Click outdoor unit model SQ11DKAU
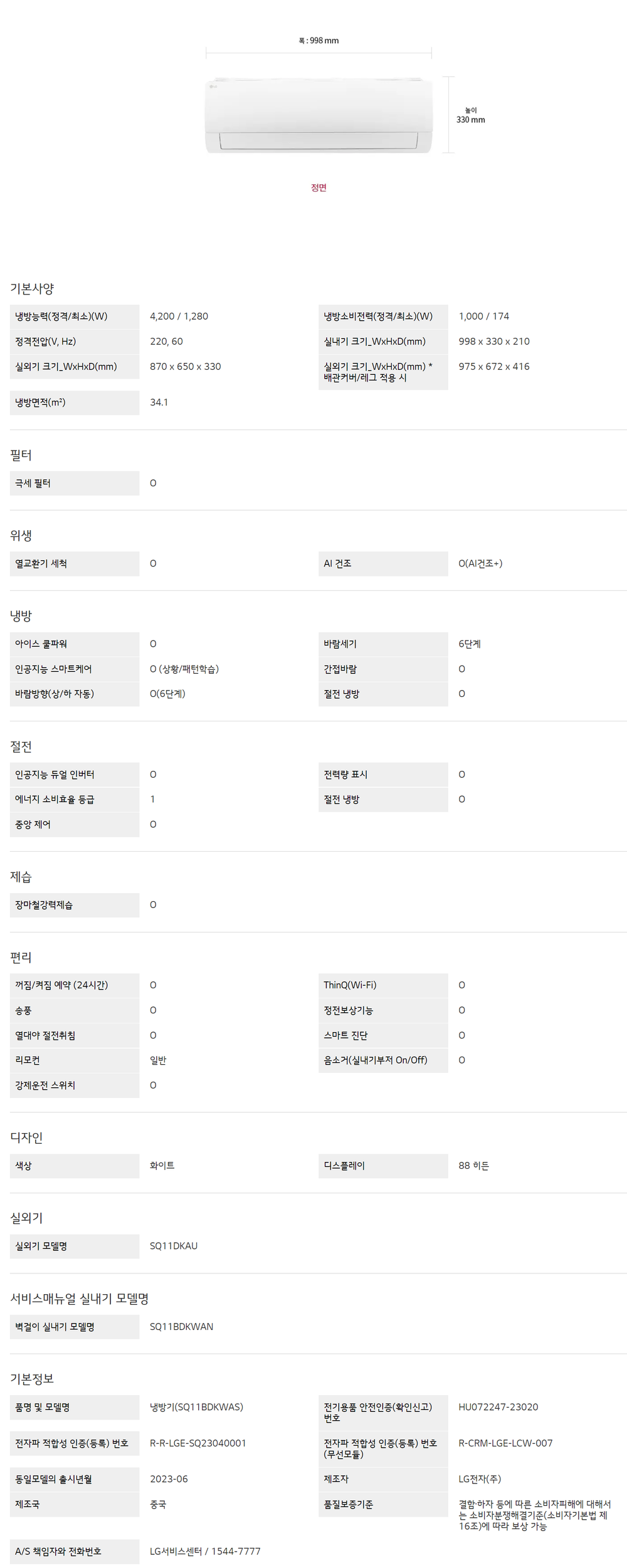Screen dimensions: 627x1568 (x=174, y=1246)
